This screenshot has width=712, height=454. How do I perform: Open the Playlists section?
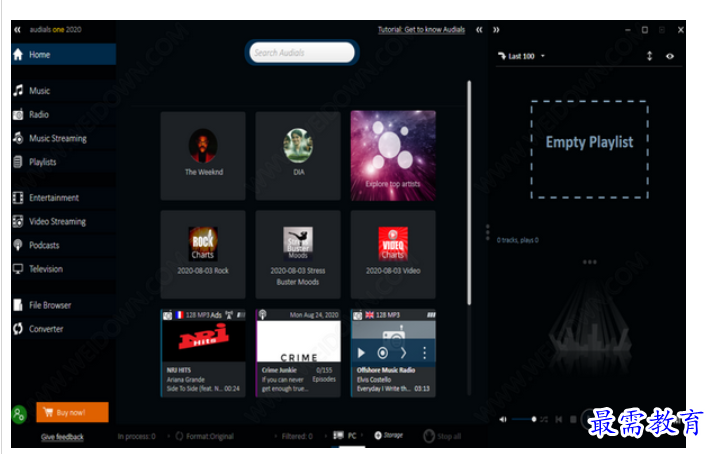[64, 162]
